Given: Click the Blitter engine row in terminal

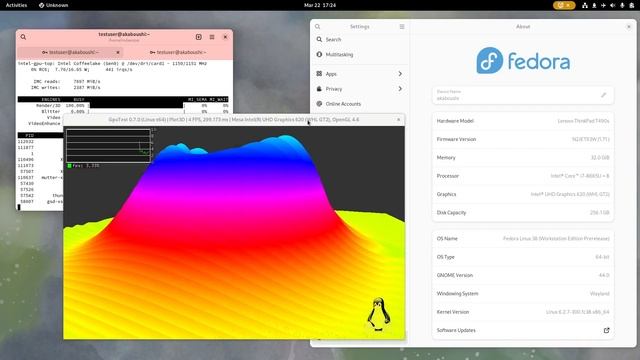Looking at the screenshot, I should tap(123, 111).
